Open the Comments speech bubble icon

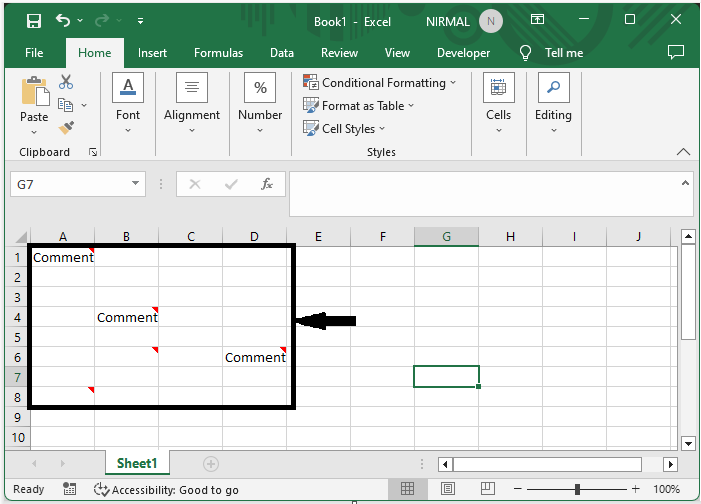pos(676,52)
